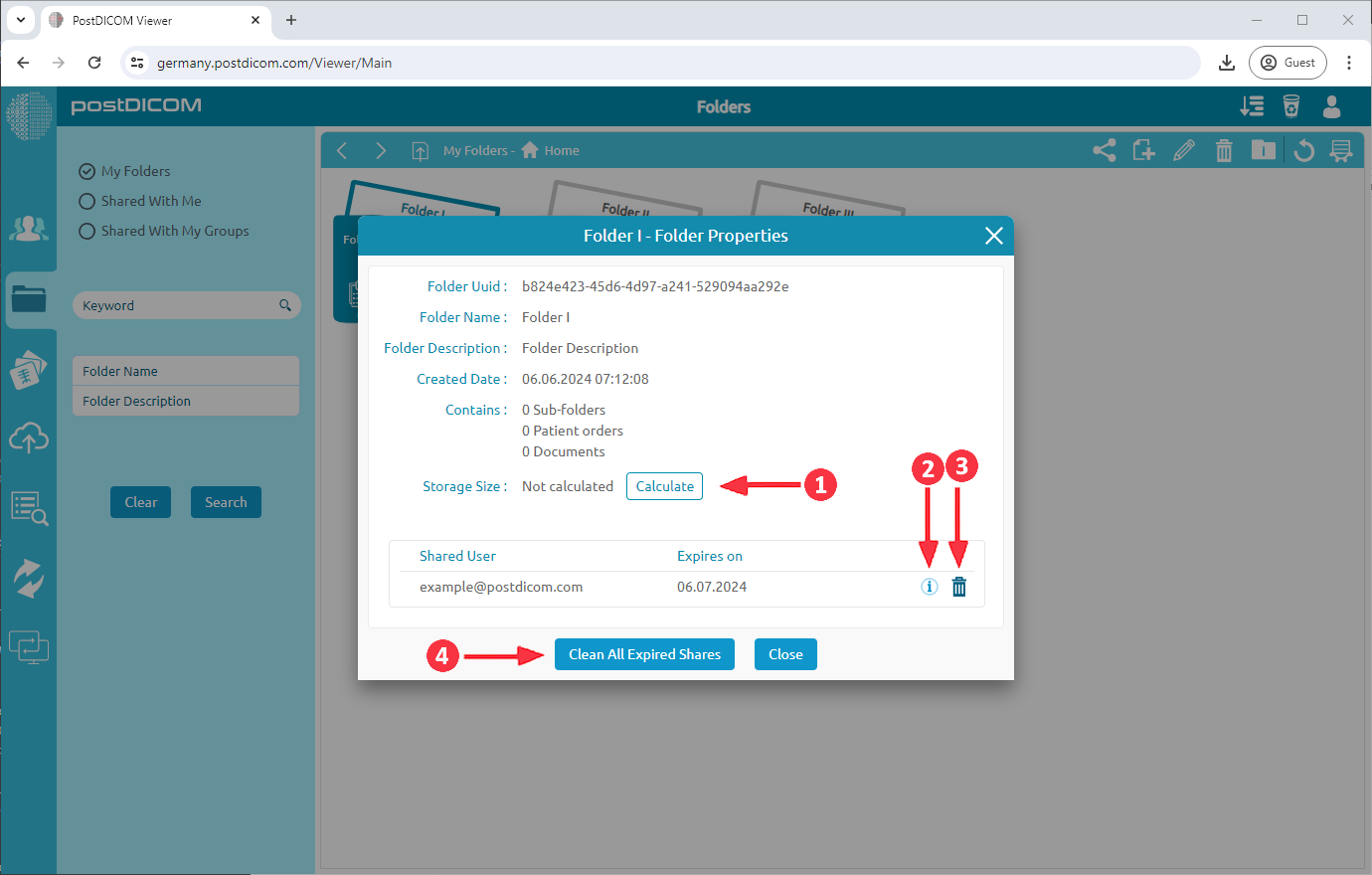Click the share folder icon in toolbar
Image resolution: width=1372 pixels, height=875 pixels.
[1104, 150]
